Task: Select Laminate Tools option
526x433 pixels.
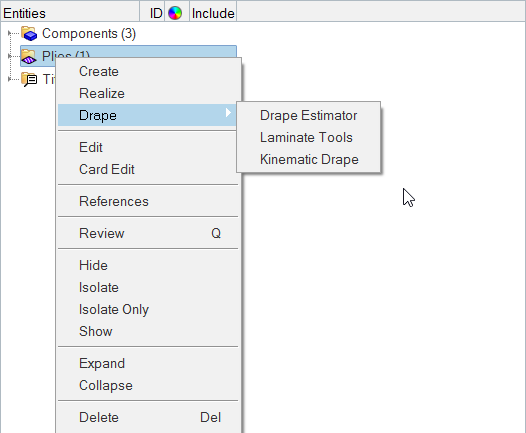Action: pos(308,138)
